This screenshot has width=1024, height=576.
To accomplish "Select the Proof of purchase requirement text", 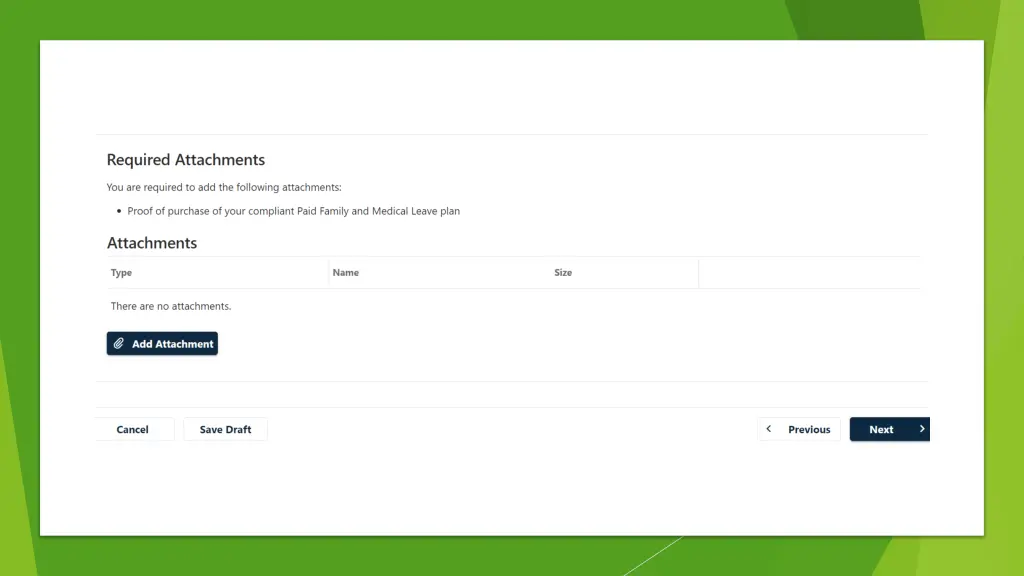I will (294, 212).
